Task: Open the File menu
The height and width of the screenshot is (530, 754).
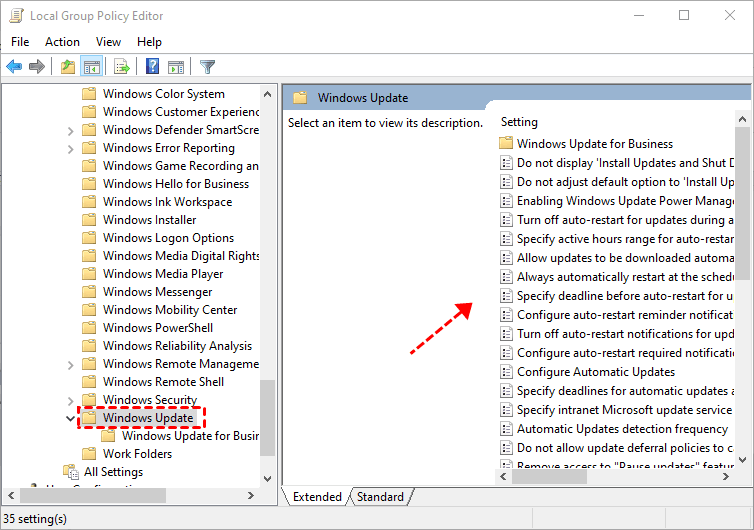Action: pyautogui.click(x=20, y=42)
